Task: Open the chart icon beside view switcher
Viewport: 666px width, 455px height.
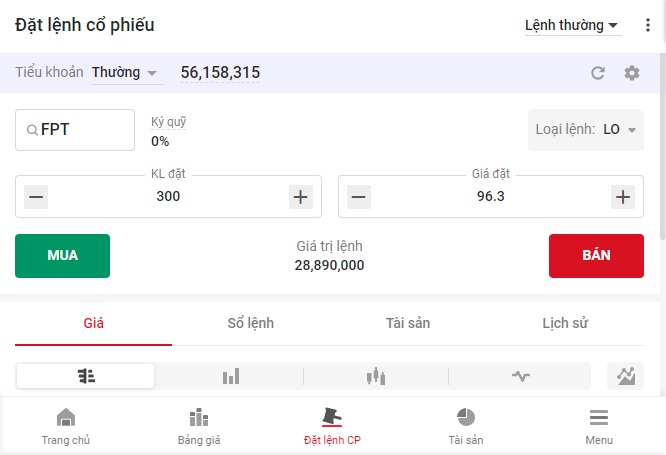Action: [626, 376]
